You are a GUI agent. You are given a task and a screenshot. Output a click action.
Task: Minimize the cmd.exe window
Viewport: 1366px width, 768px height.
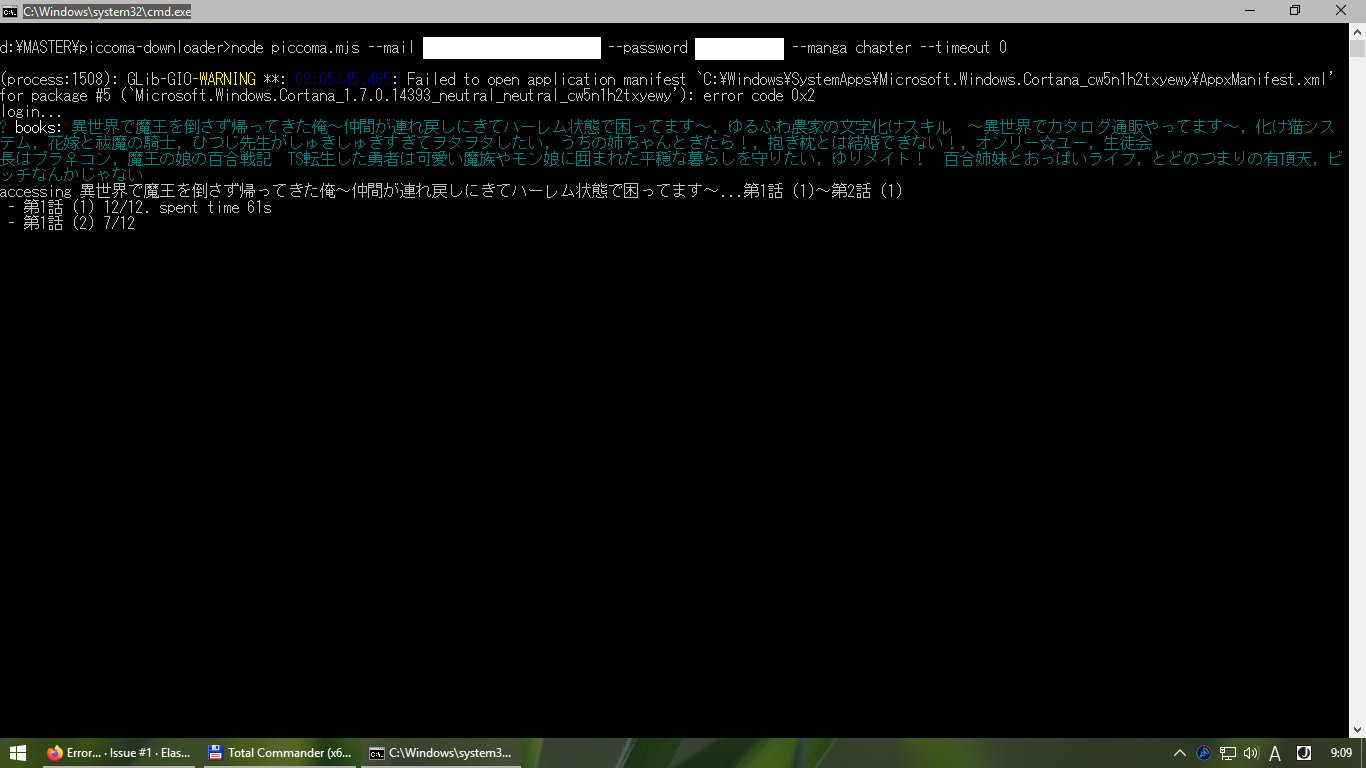pyautogui.click(x=1251, y=10)
